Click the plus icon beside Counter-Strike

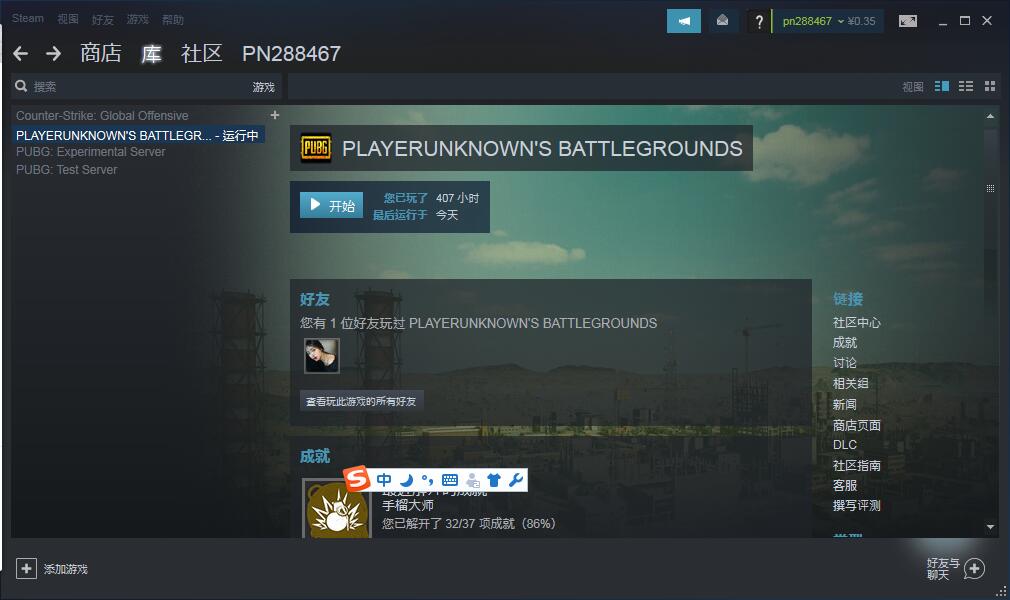[275, 115]
